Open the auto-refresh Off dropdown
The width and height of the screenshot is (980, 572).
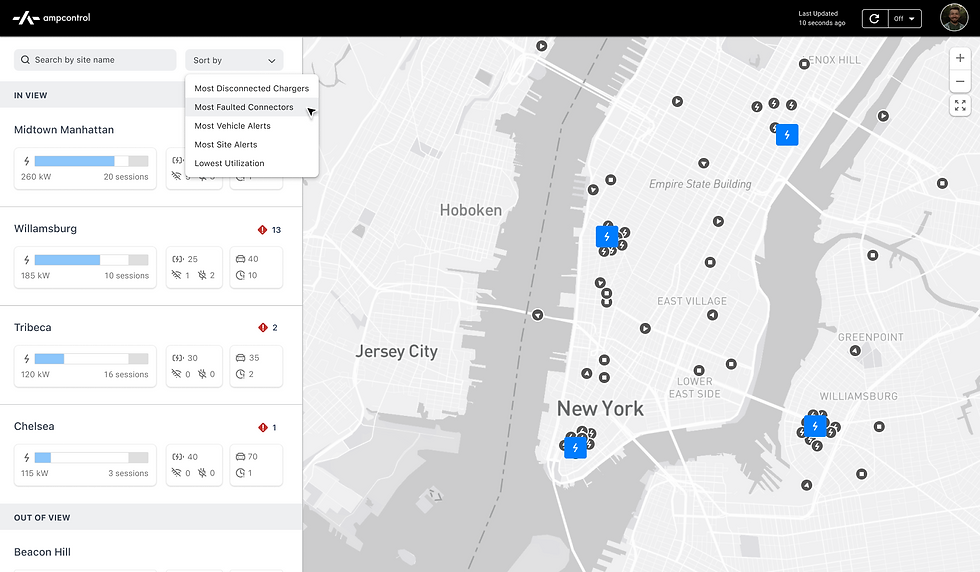click(904, 18)
